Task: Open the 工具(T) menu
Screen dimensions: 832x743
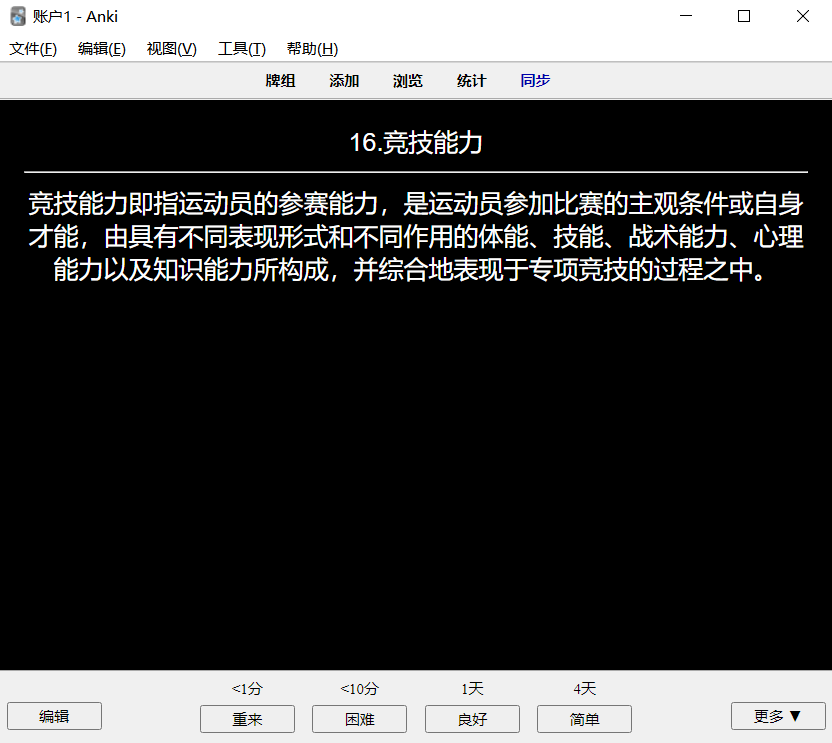Action: click(x=241, y=49)
